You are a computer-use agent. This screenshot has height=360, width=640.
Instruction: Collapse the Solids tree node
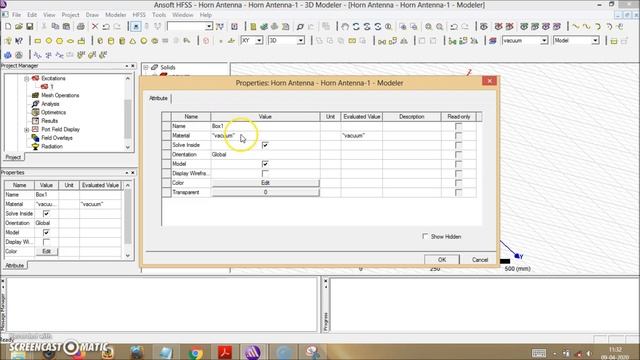pos(146,67)
